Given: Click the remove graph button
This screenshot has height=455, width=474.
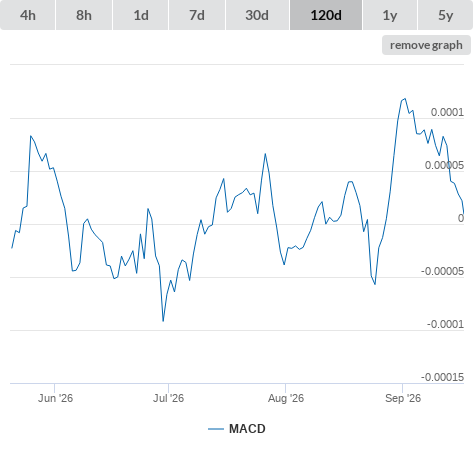Looking at the screenshot, I should (x=426, y=45).
